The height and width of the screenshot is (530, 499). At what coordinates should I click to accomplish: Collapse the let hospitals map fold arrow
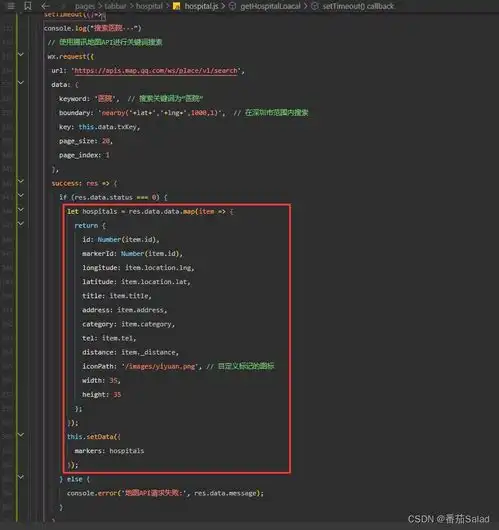tap(21, 210)
